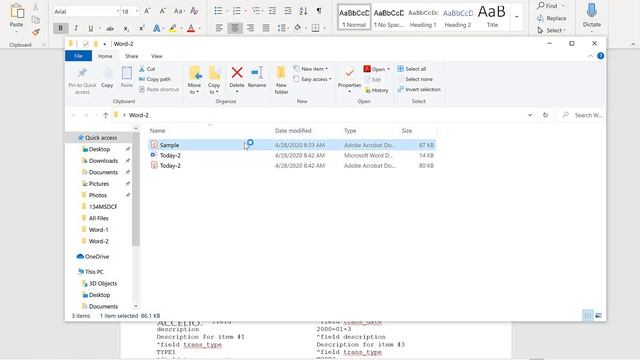Open New item dropdown in Explorer
This screenshot has width=640, height=360.
[310, 69]
